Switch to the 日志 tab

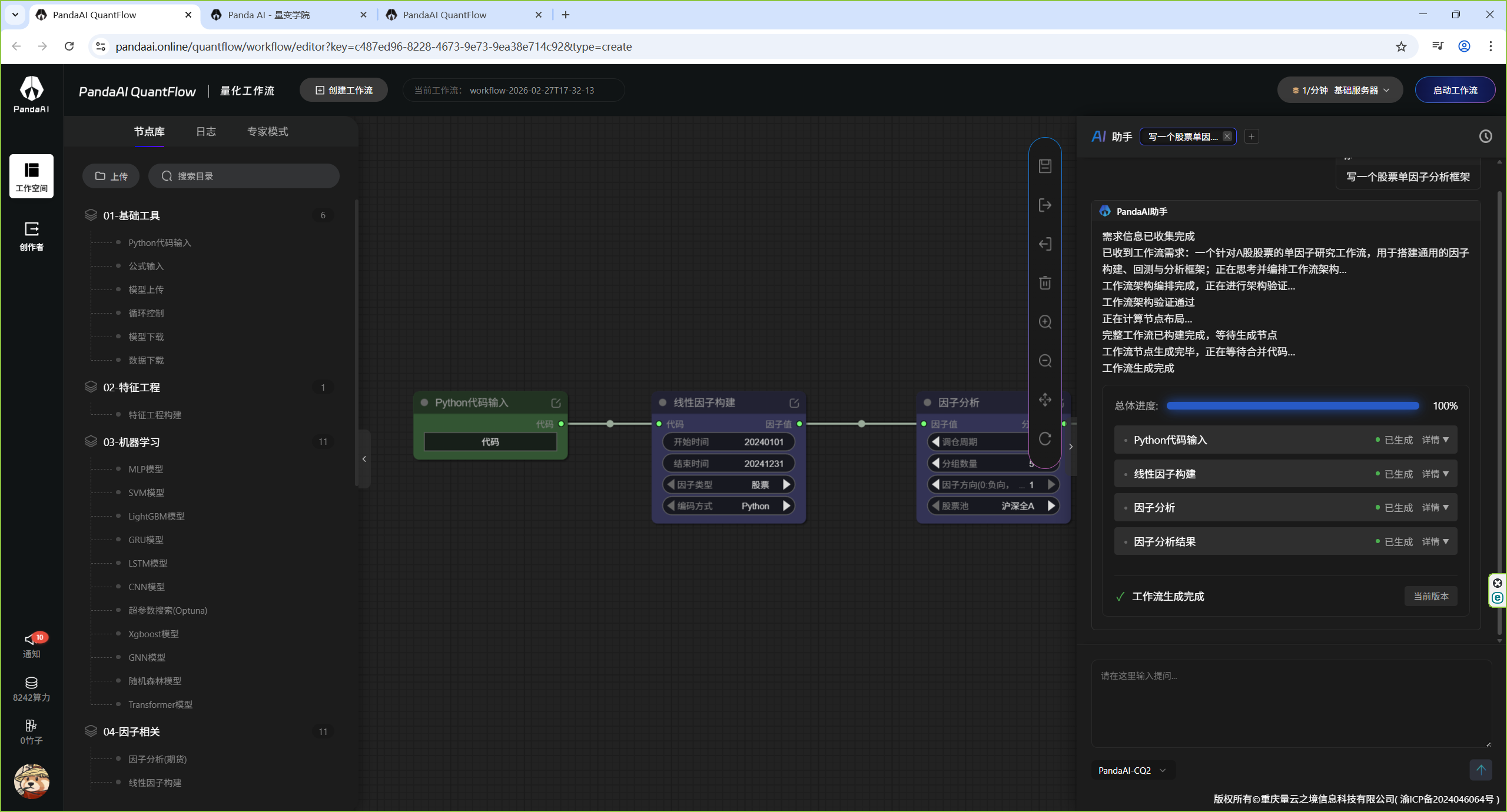pos(206,131)
